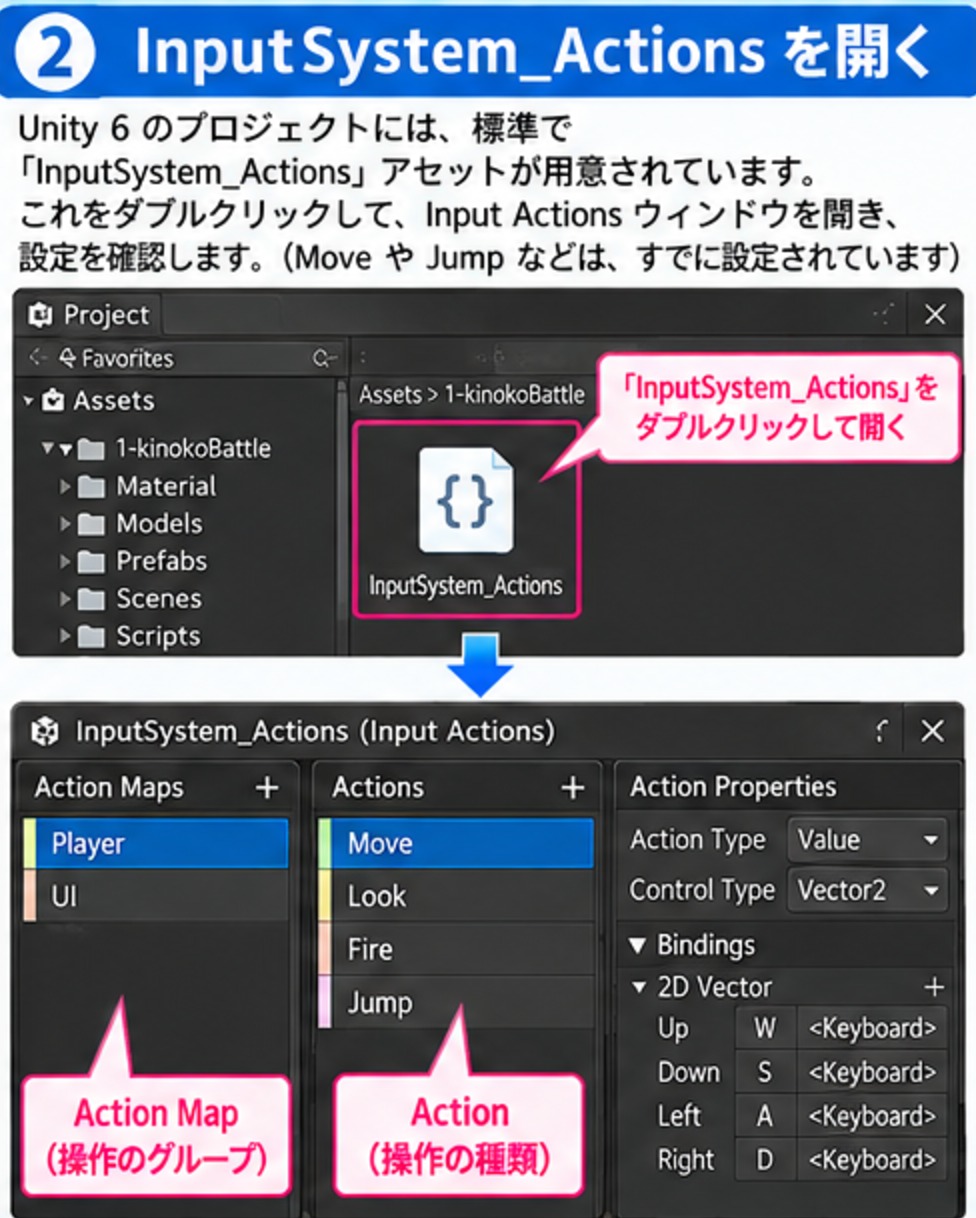Viewport: 976px width, 1218px height.
Task: Click the Left binding A key
Action: click(765, 1116)
